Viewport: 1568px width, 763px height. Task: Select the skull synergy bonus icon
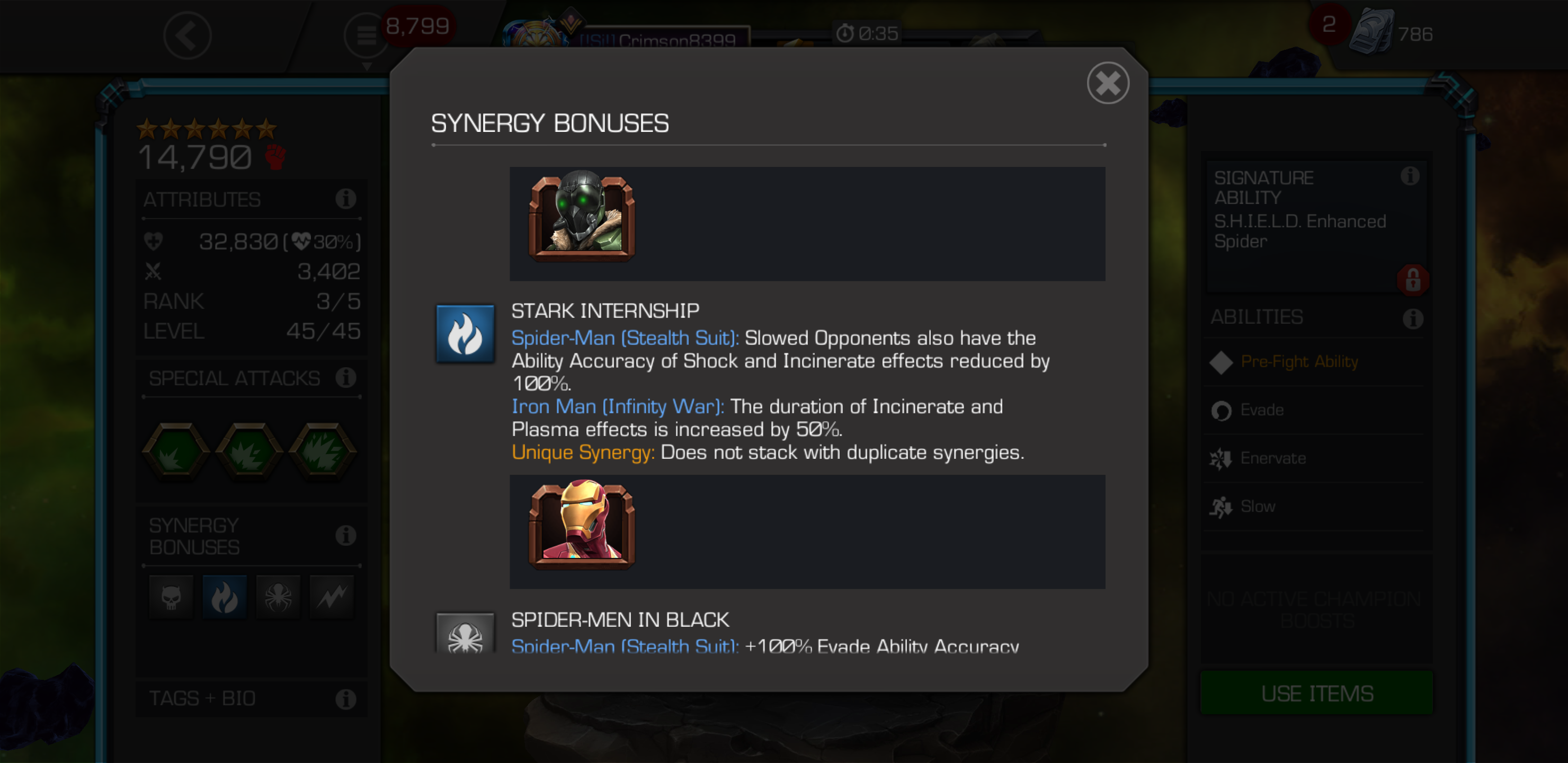tap(171, 597)
